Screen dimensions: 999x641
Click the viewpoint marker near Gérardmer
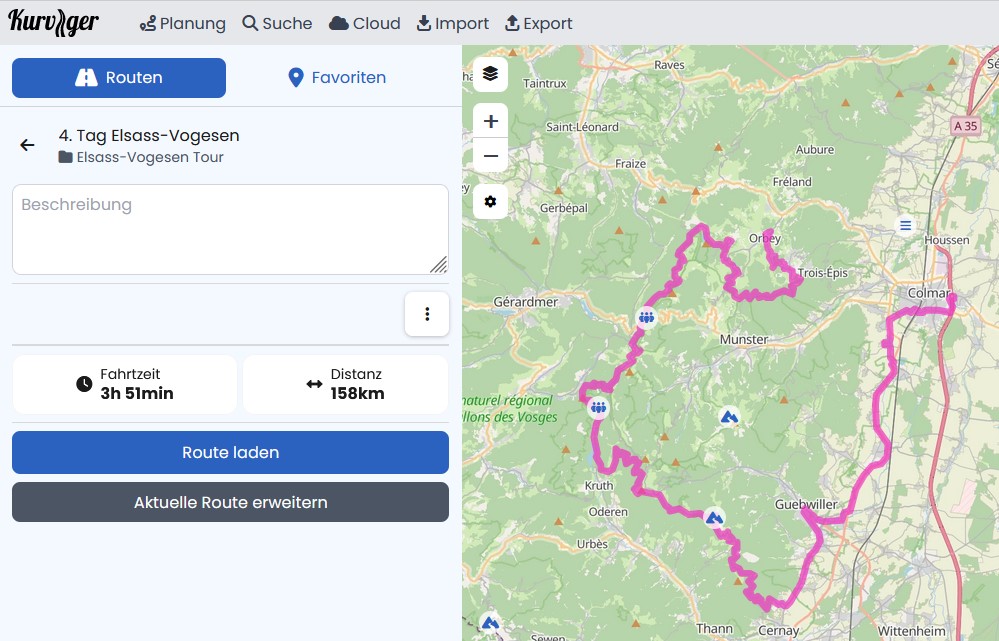(x=647, y=318)
